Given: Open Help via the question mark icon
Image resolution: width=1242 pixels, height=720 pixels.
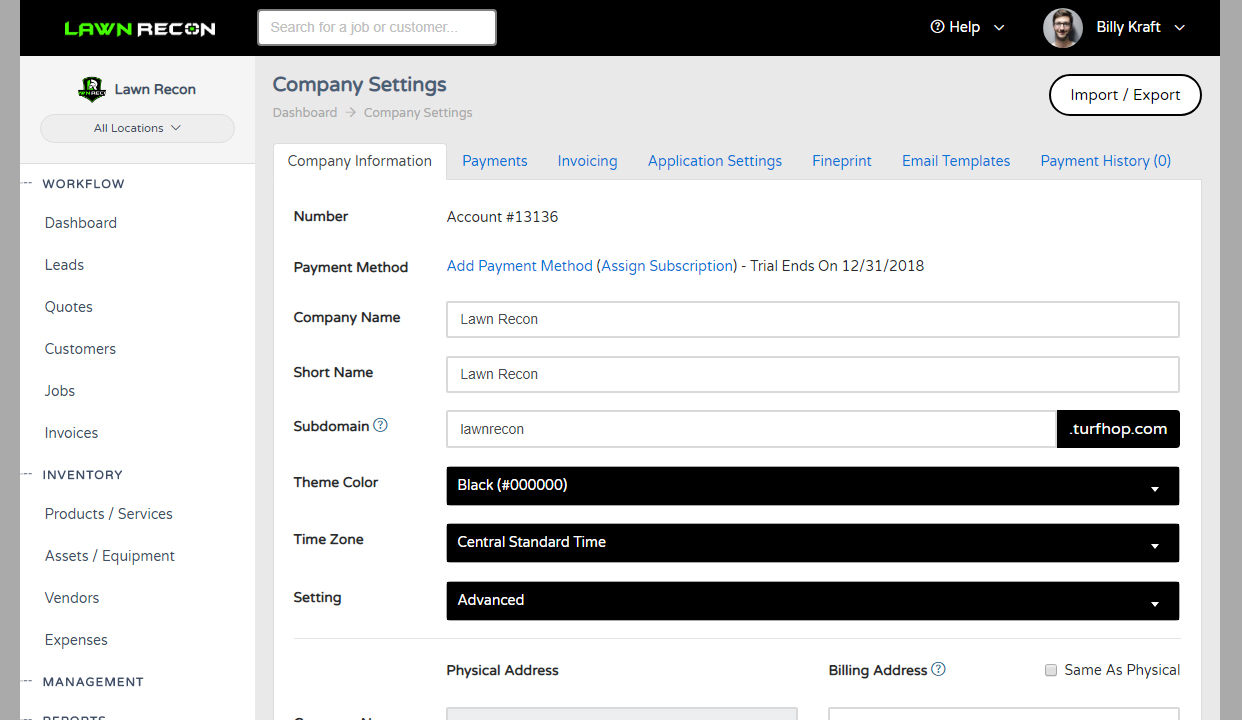Looking at the screenshot, I should (x=938, y=27).
